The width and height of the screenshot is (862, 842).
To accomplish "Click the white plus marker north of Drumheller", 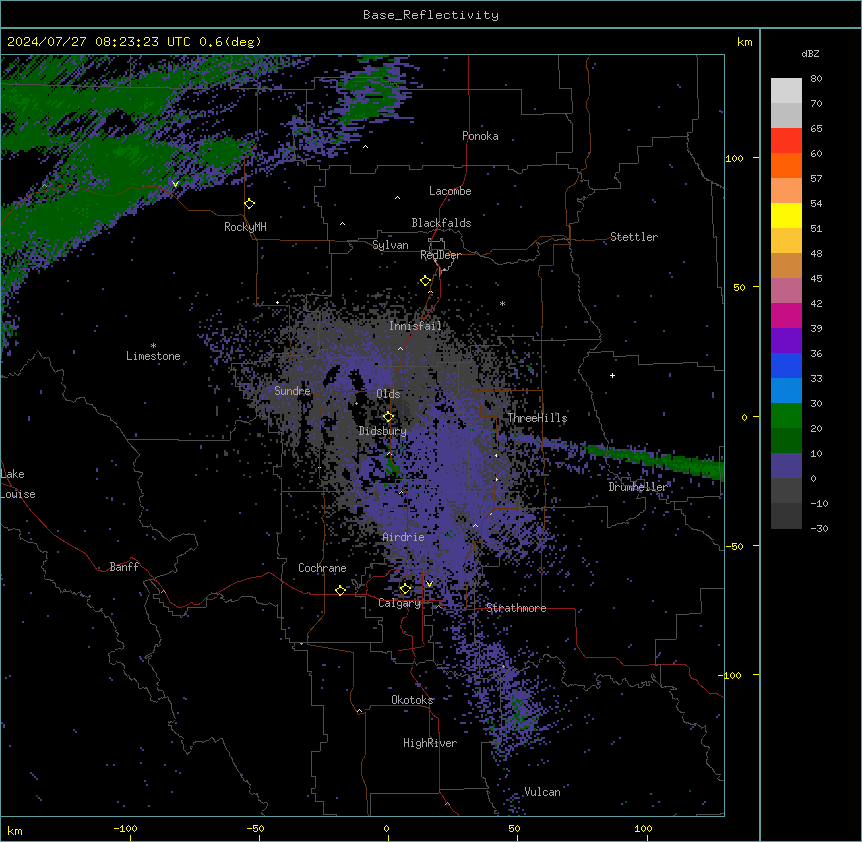I will [x=612, y=375].
